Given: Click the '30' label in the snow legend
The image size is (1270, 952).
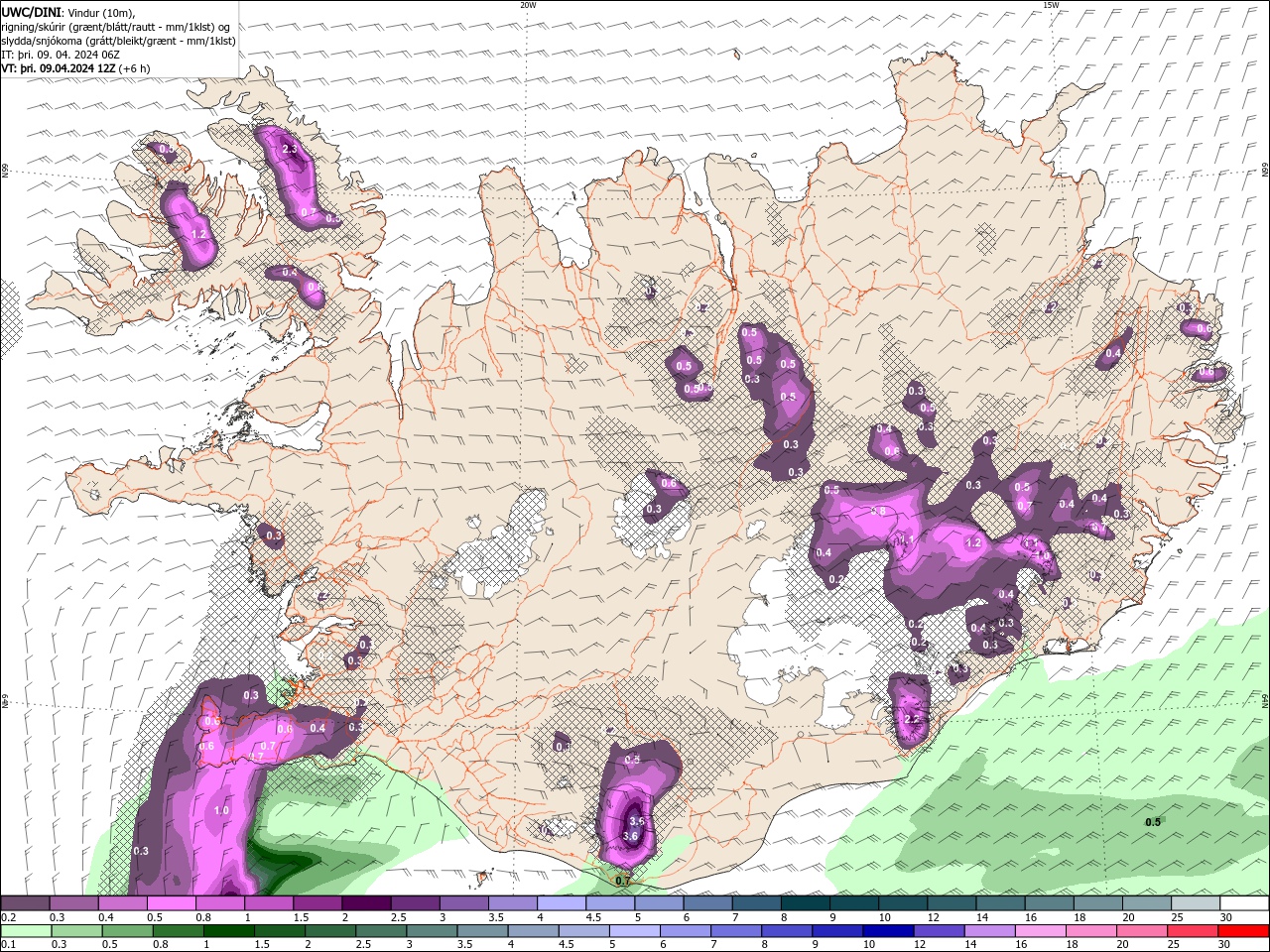Looking at the screenshot, I should pos(1226,917).
